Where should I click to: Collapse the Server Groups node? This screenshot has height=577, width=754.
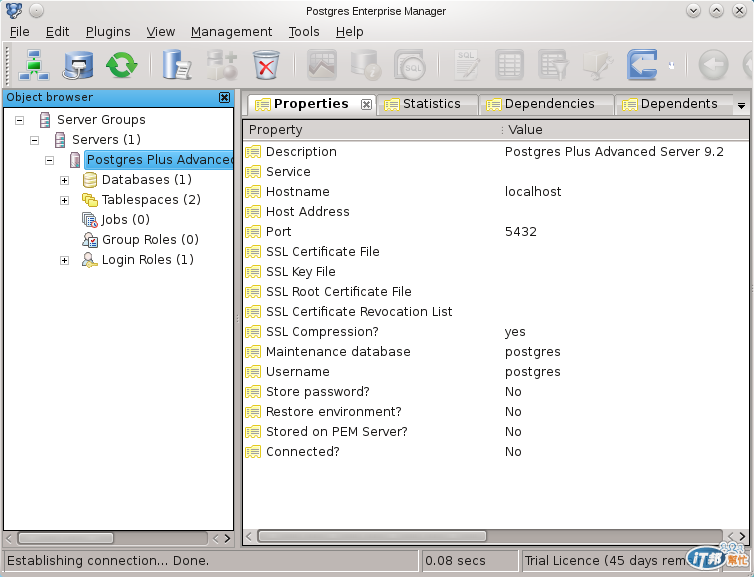coord(19,120)
